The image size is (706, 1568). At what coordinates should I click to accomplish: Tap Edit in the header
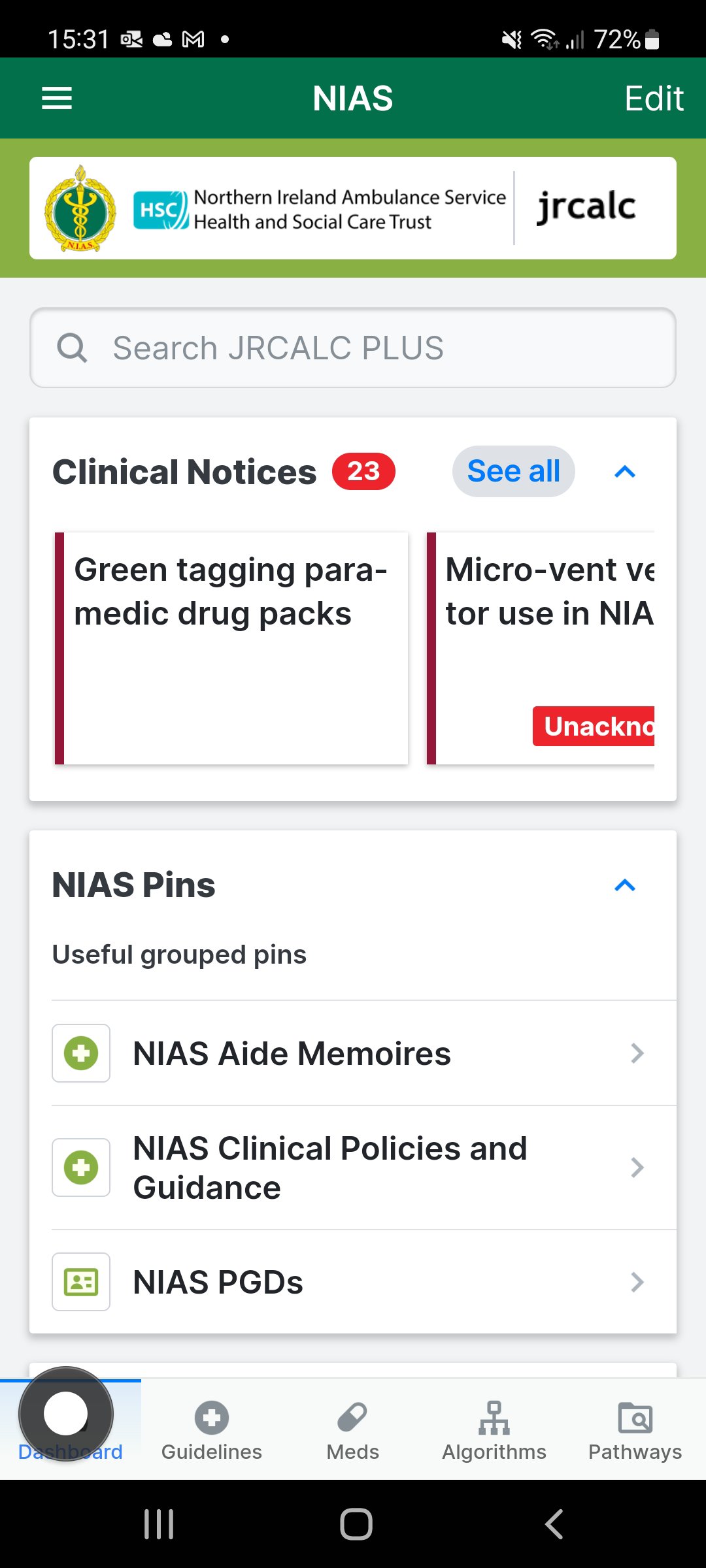point(654,99)
